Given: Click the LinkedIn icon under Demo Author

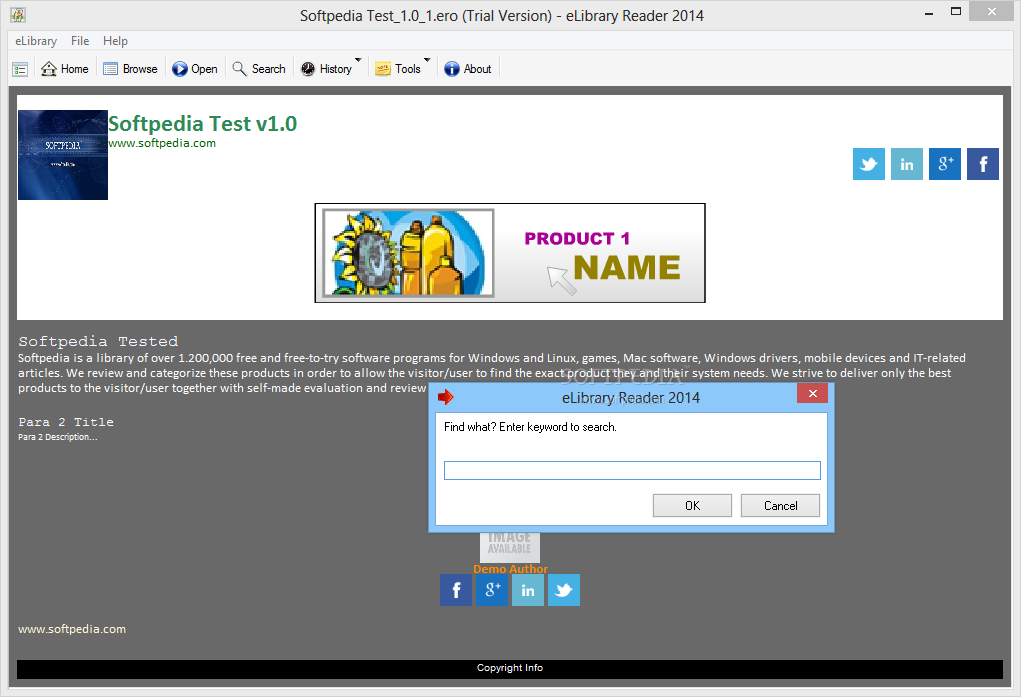Looking at the screenshot, I should coord(528,590).
